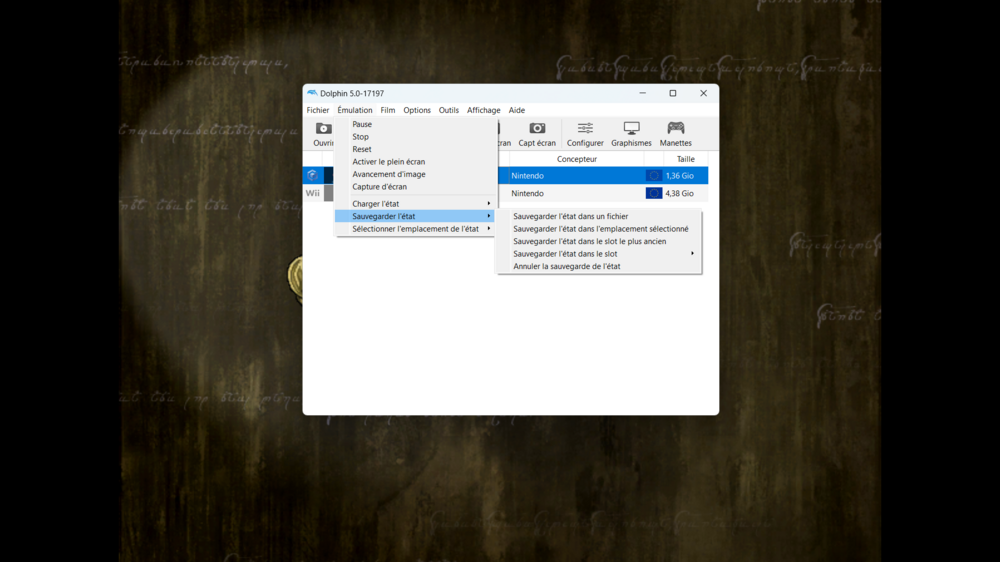1000x562 pixels.
Task: Expand Sélectionner l'emplacement de l'état submenu
Action: (416, 229)
